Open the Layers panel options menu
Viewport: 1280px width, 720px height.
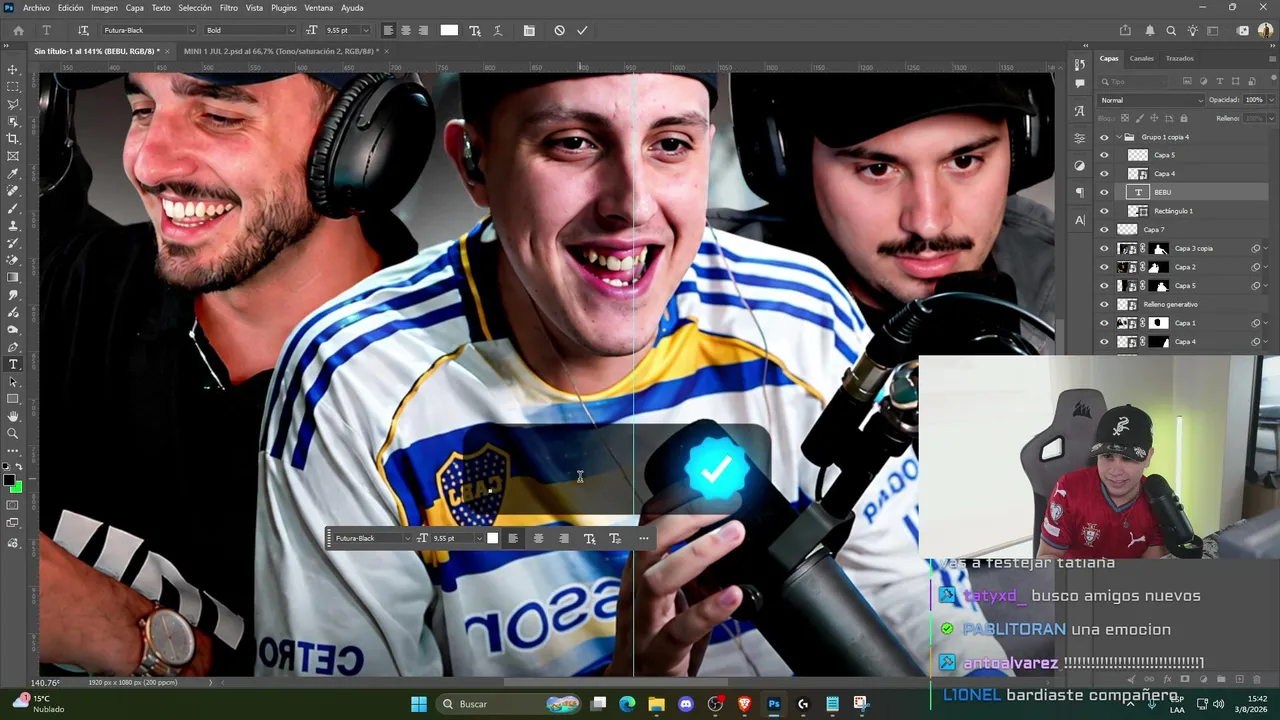(1271, 58)
